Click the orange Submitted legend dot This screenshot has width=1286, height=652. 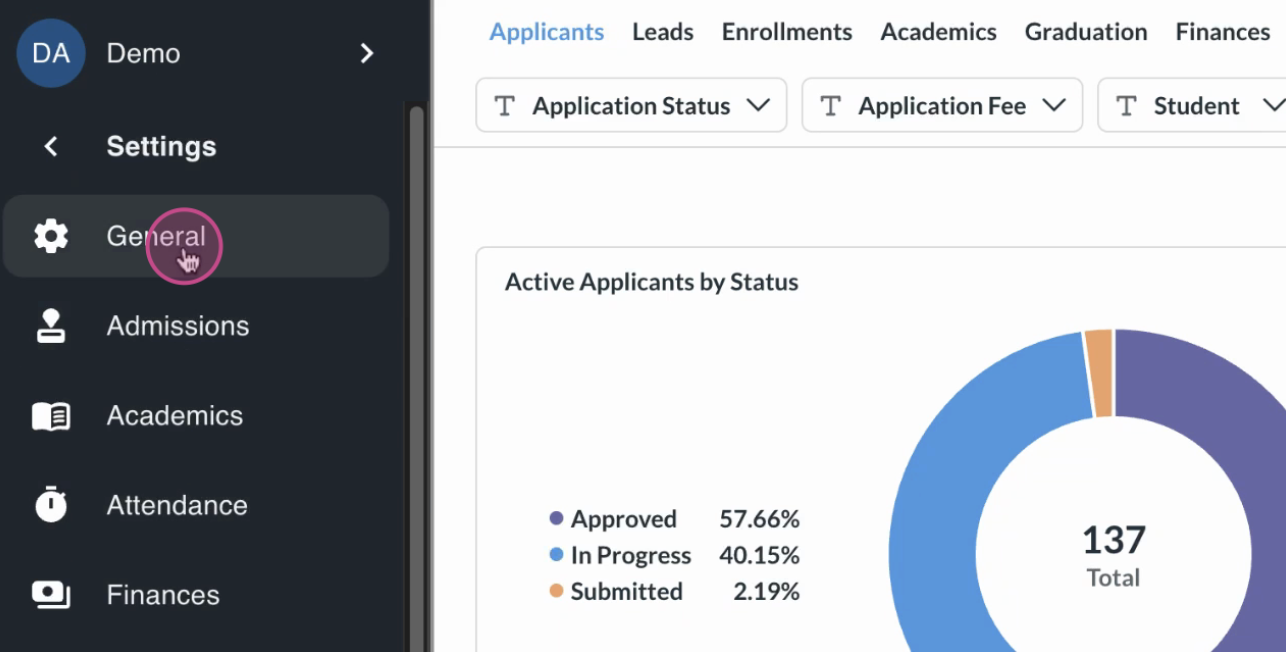pos(557,591)
